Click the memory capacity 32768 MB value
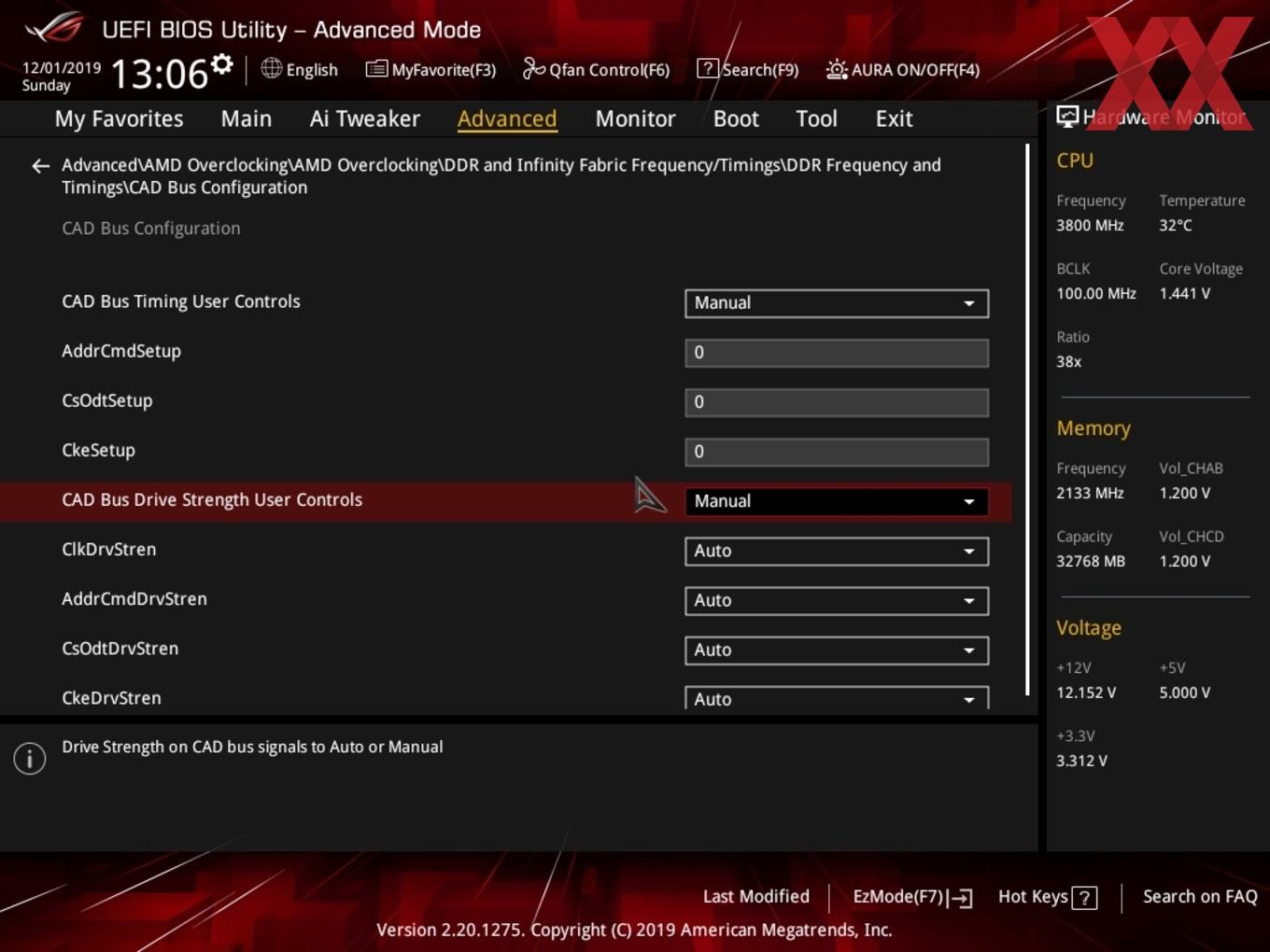1270x952 pixels. coord(1091,561)
